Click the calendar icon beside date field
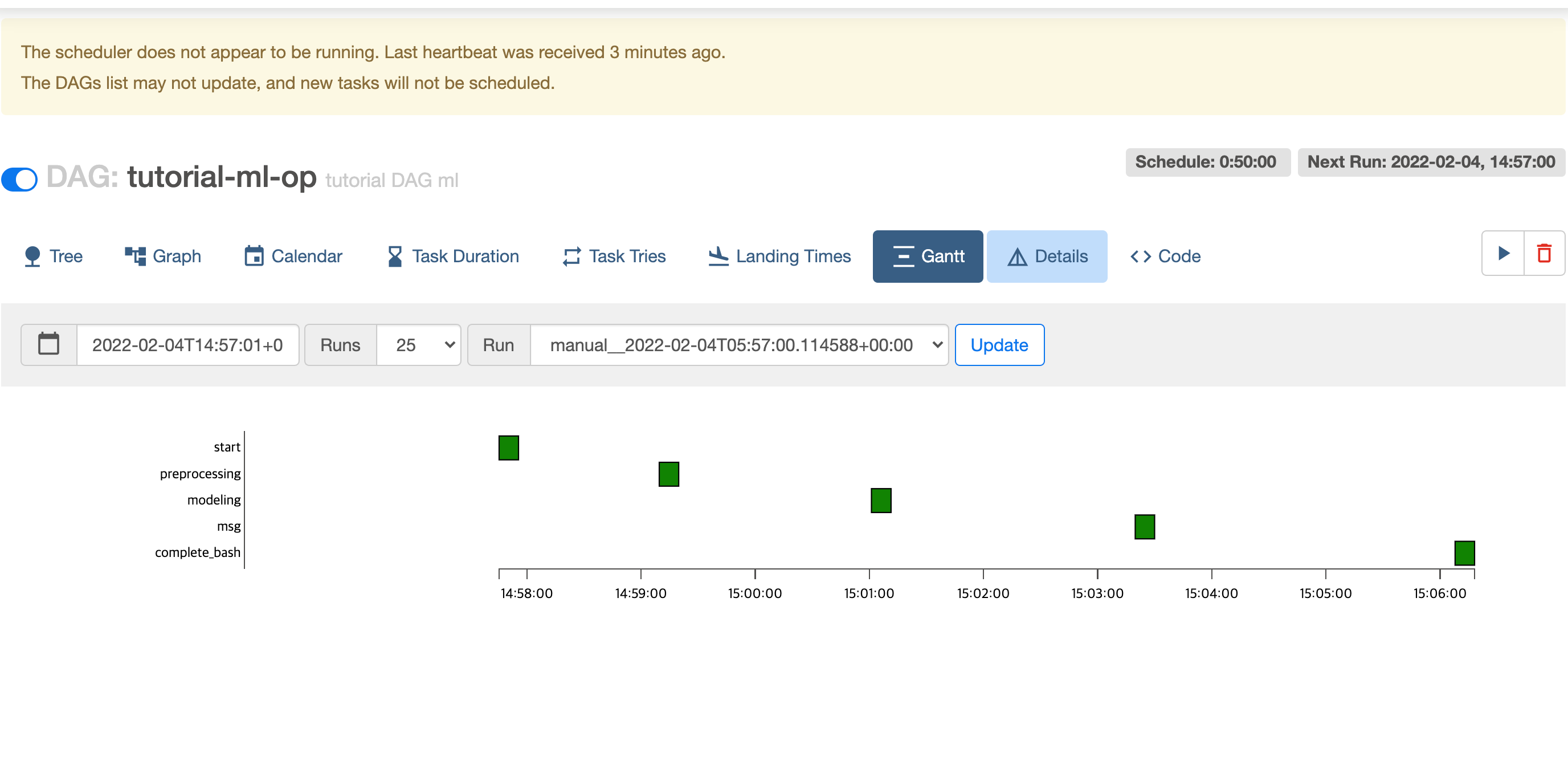Image resolution: width=1568 pixels, height=781 pixels. [48, 345]
